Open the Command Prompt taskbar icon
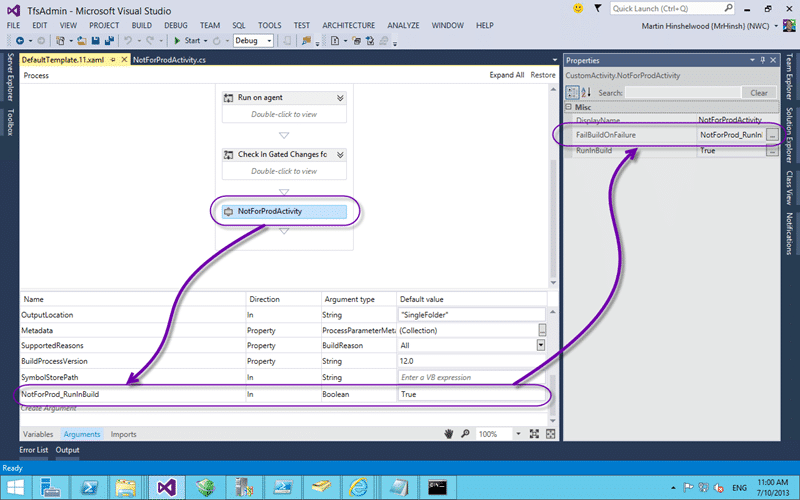This screenshot has height=500, width=800. point(437,487)
